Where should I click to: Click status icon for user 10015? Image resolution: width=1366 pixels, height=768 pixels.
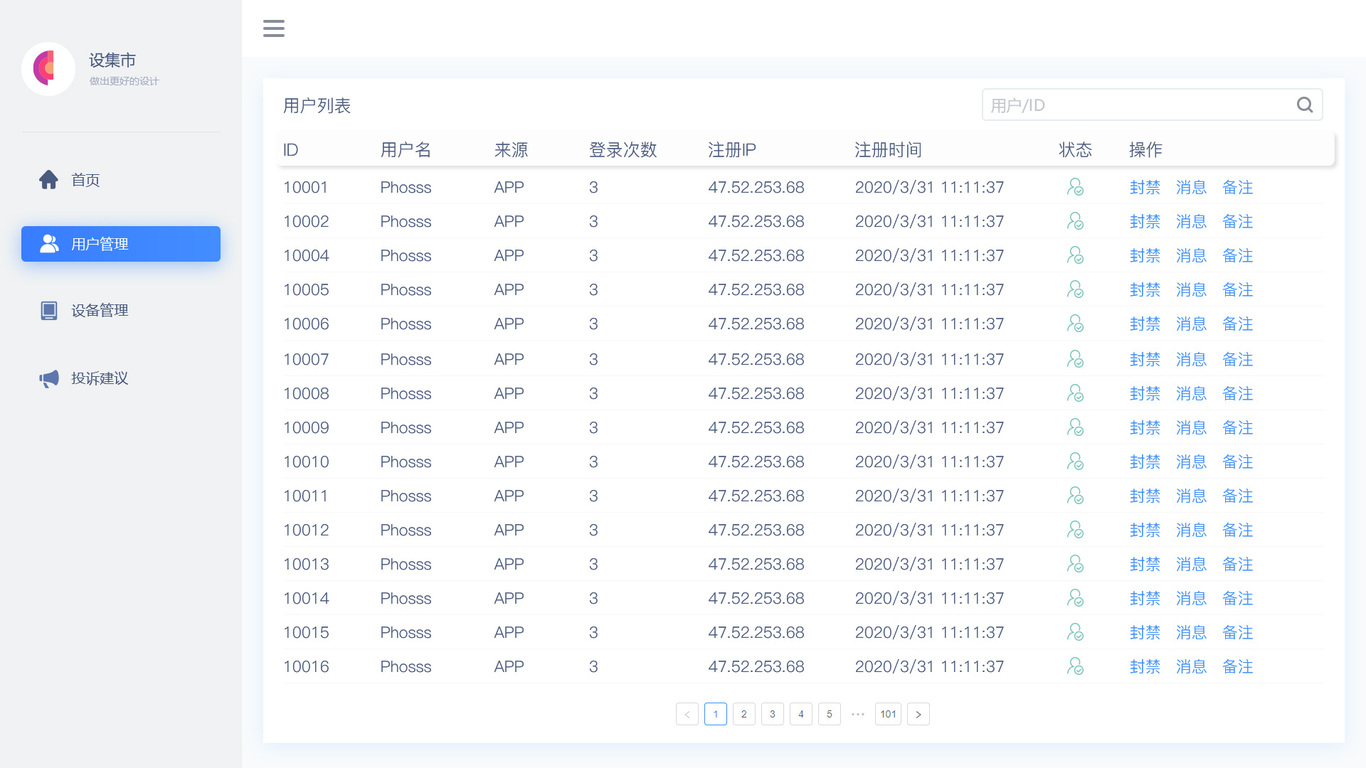click(1075, 632)
